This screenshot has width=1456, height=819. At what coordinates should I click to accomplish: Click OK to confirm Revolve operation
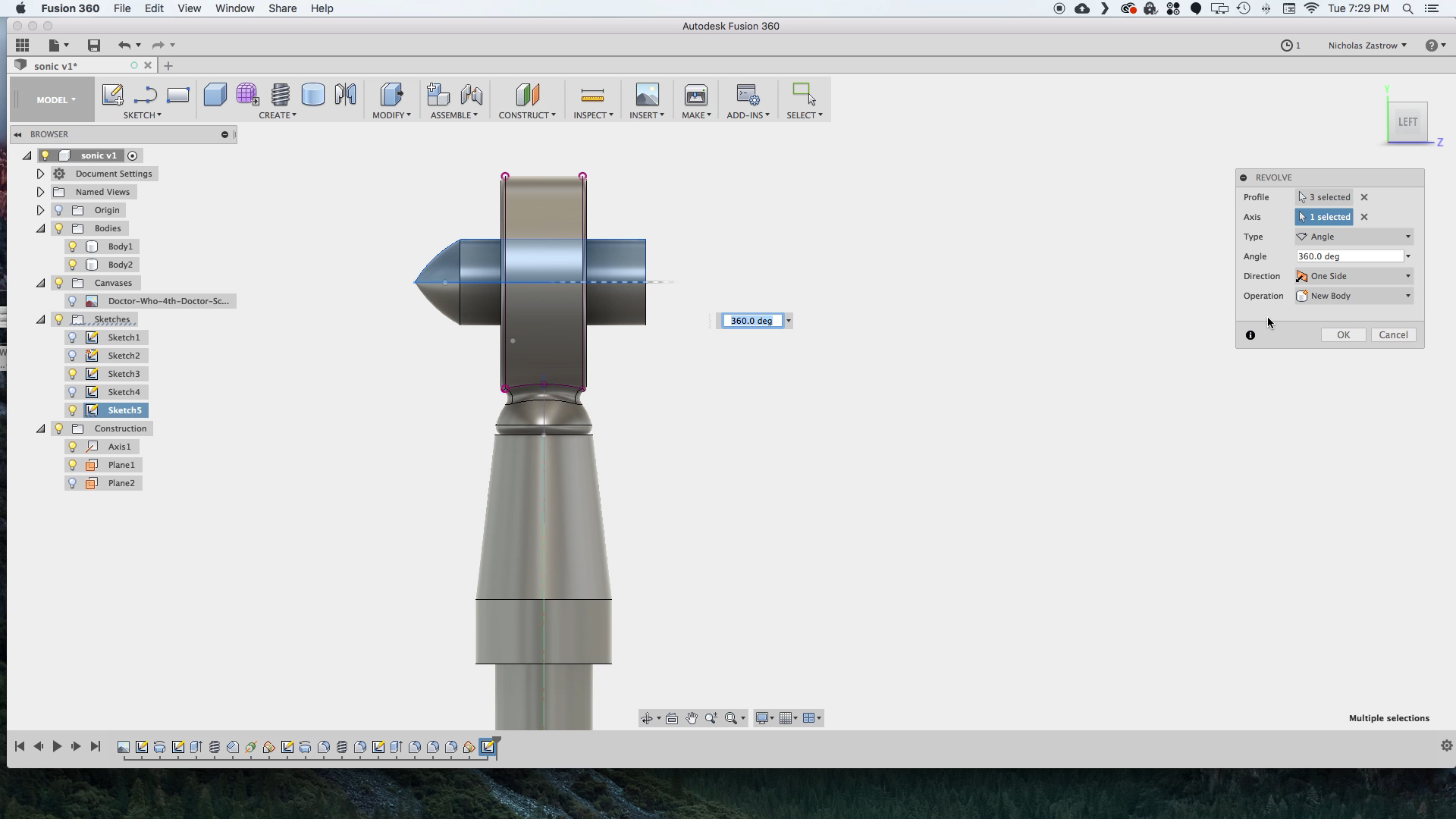coord(1343,334)
